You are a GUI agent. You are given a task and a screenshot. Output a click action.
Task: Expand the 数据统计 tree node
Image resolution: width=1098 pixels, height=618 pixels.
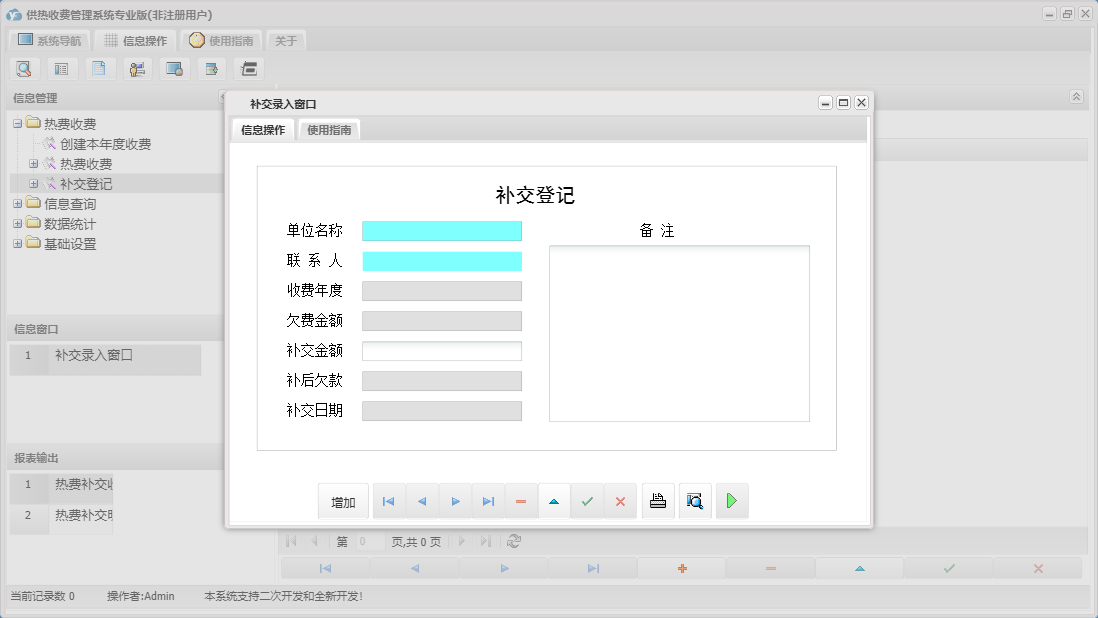point(19,223)
